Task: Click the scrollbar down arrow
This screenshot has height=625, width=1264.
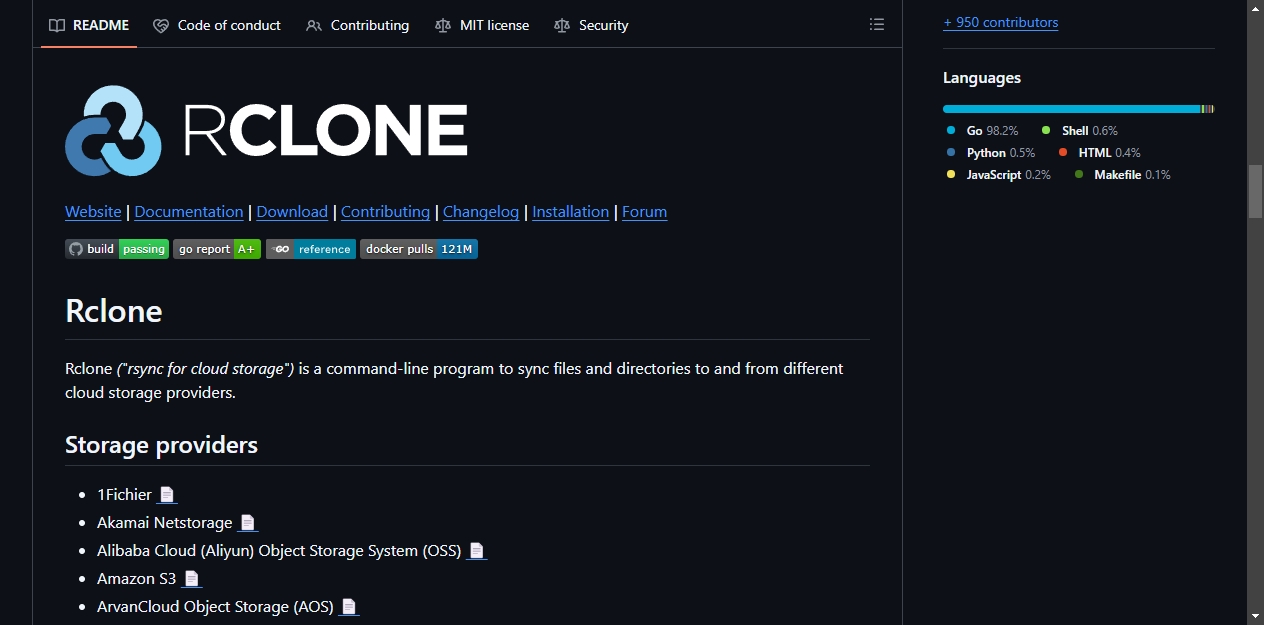Action: point(1255,616)
